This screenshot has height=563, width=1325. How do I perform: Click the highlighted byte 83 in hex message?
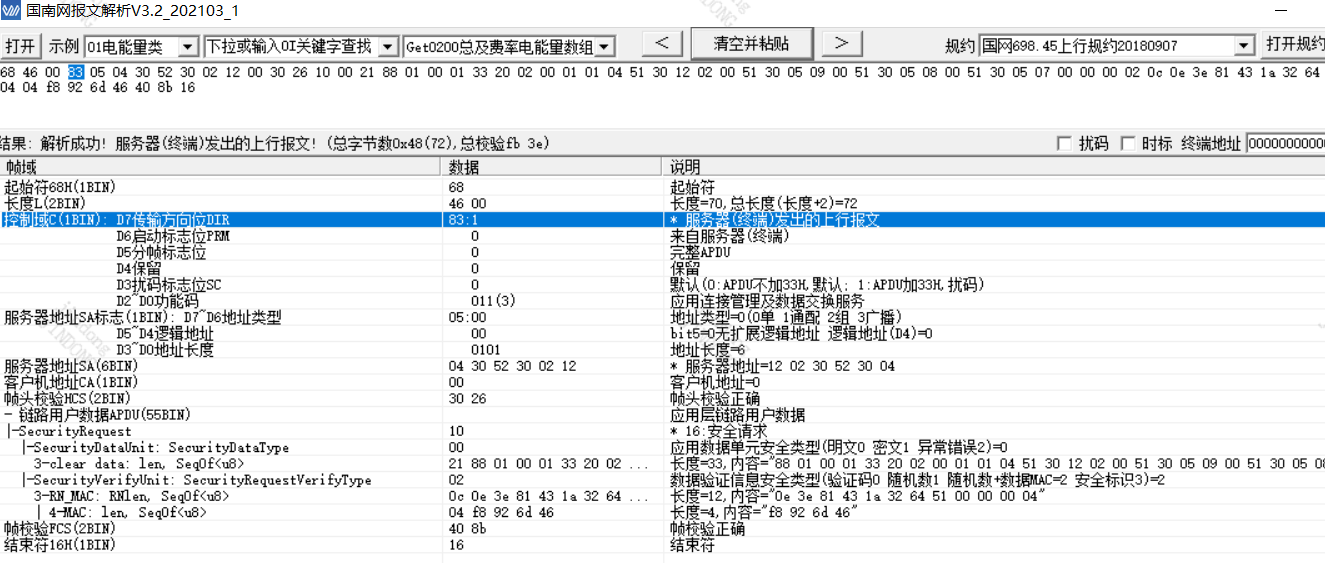(76, 73)
